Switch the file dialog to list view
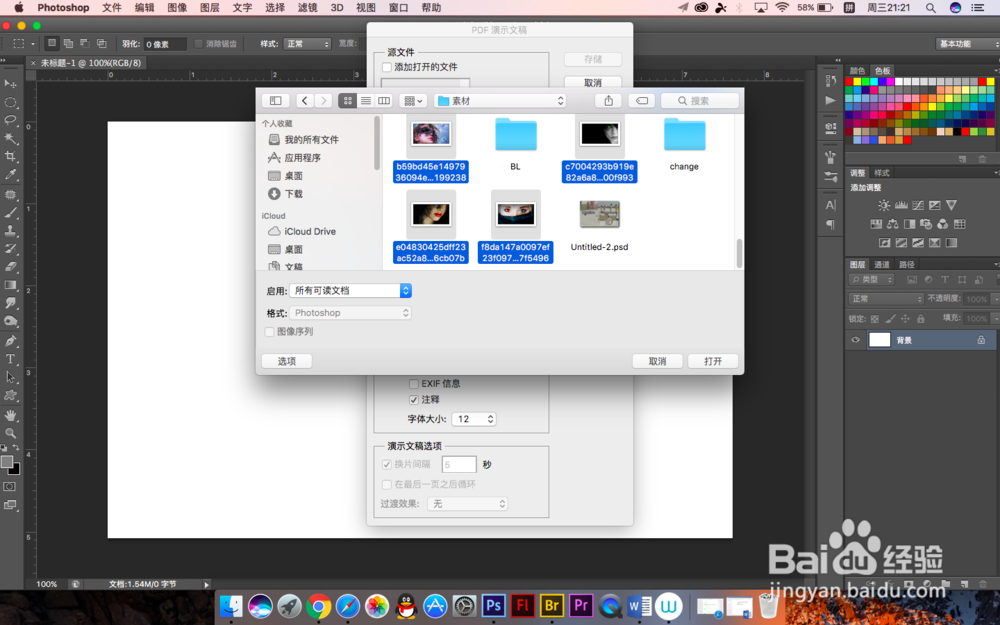Screen dimensions: 1000x625 (x=366, y=100)
